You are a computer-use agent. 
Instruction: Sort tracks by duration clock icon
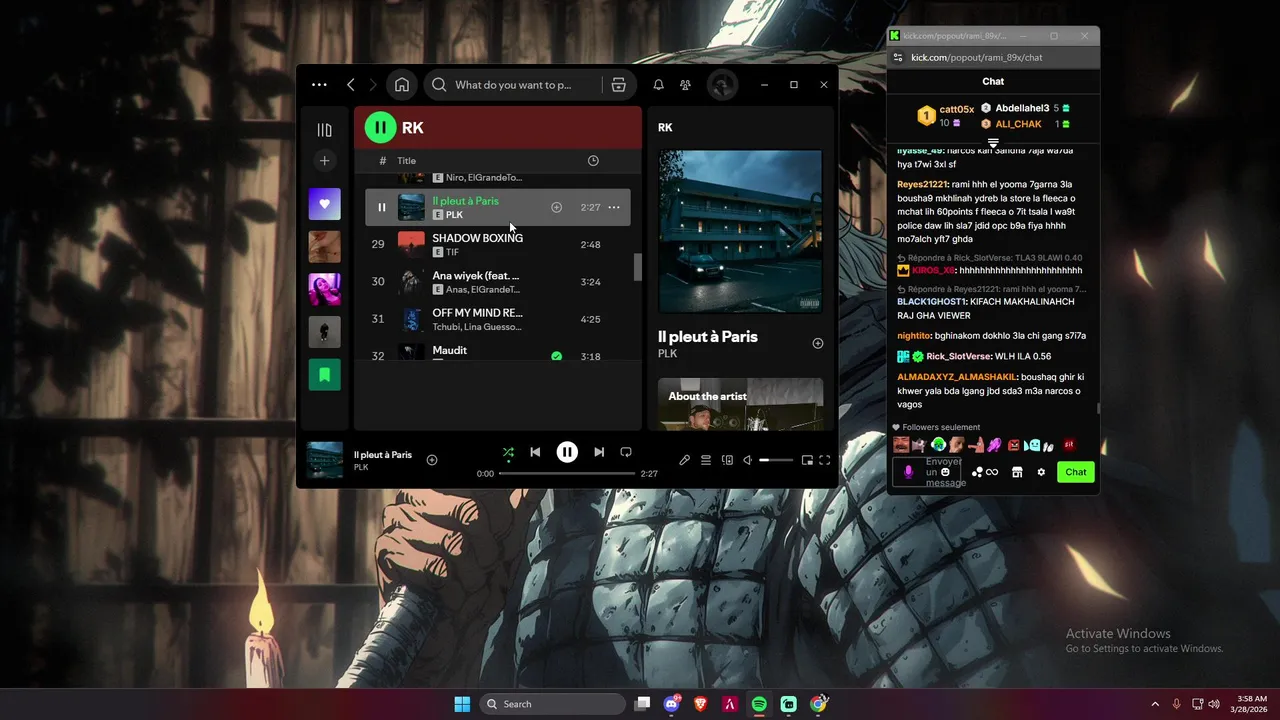[x=593, y=161]
